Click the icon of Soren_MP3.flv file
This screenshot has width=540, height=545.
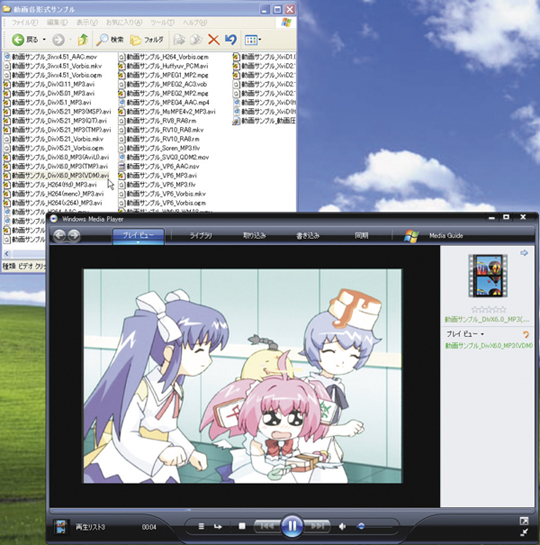[122, 148]
